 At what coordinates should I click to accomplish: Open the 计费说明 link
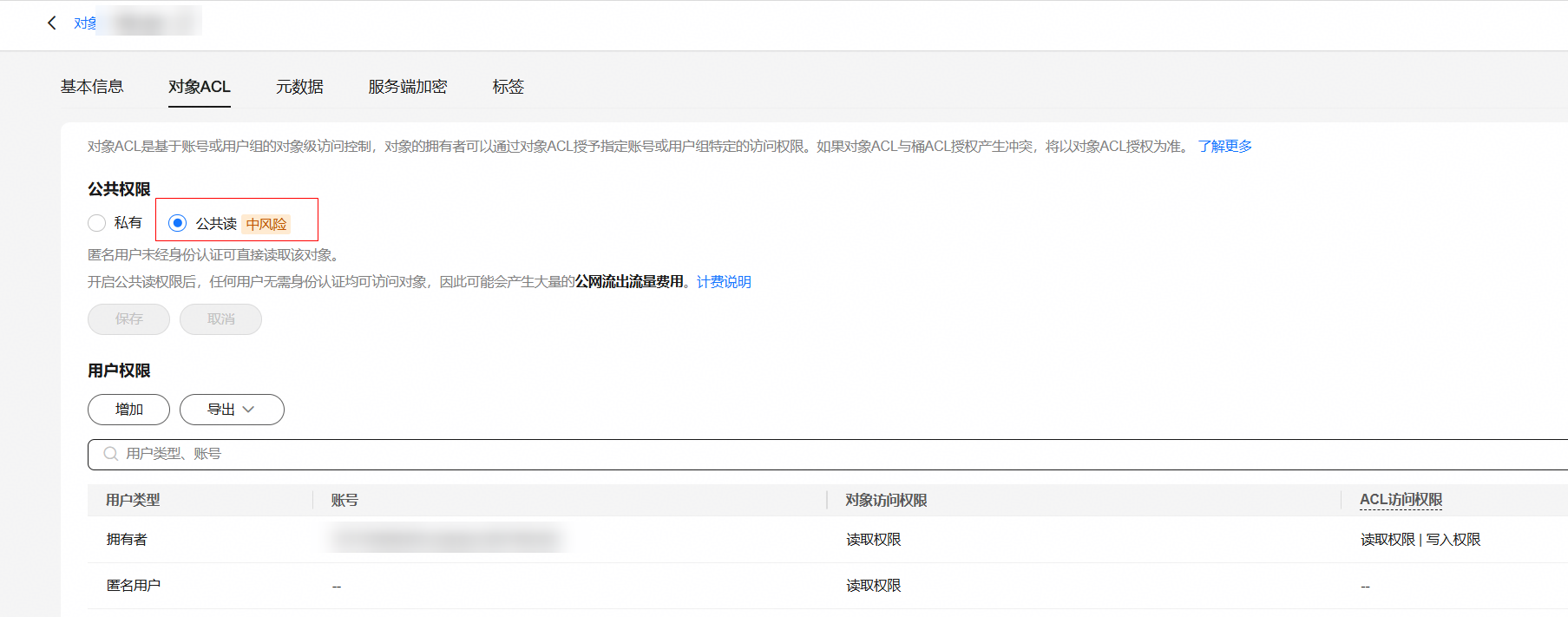coord(724,282)
